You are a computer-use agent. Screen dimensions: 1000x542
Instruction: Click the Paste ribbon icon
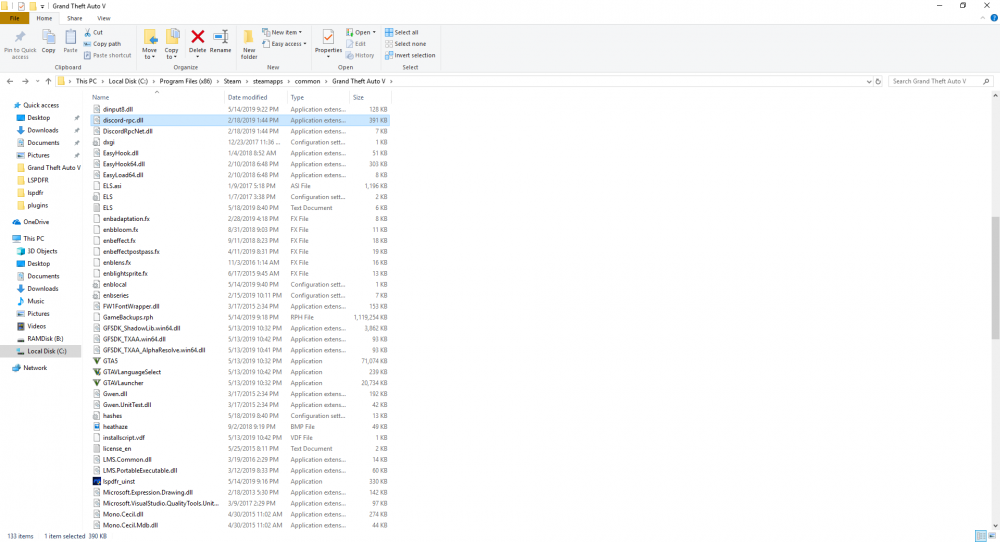(x=70, y=37)
